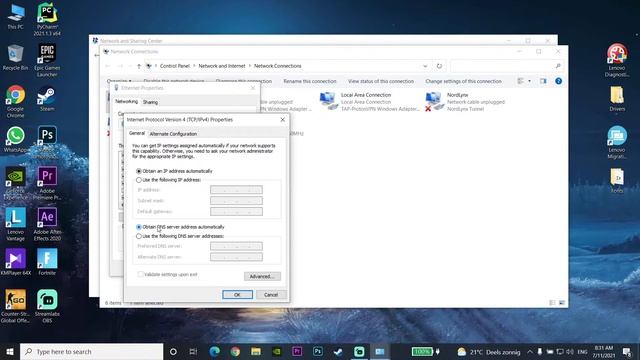The width and height of the screenshot is (640, 360).
Task: Open Streamlabs OBS from the taskbar
Action: coord(359,351)
